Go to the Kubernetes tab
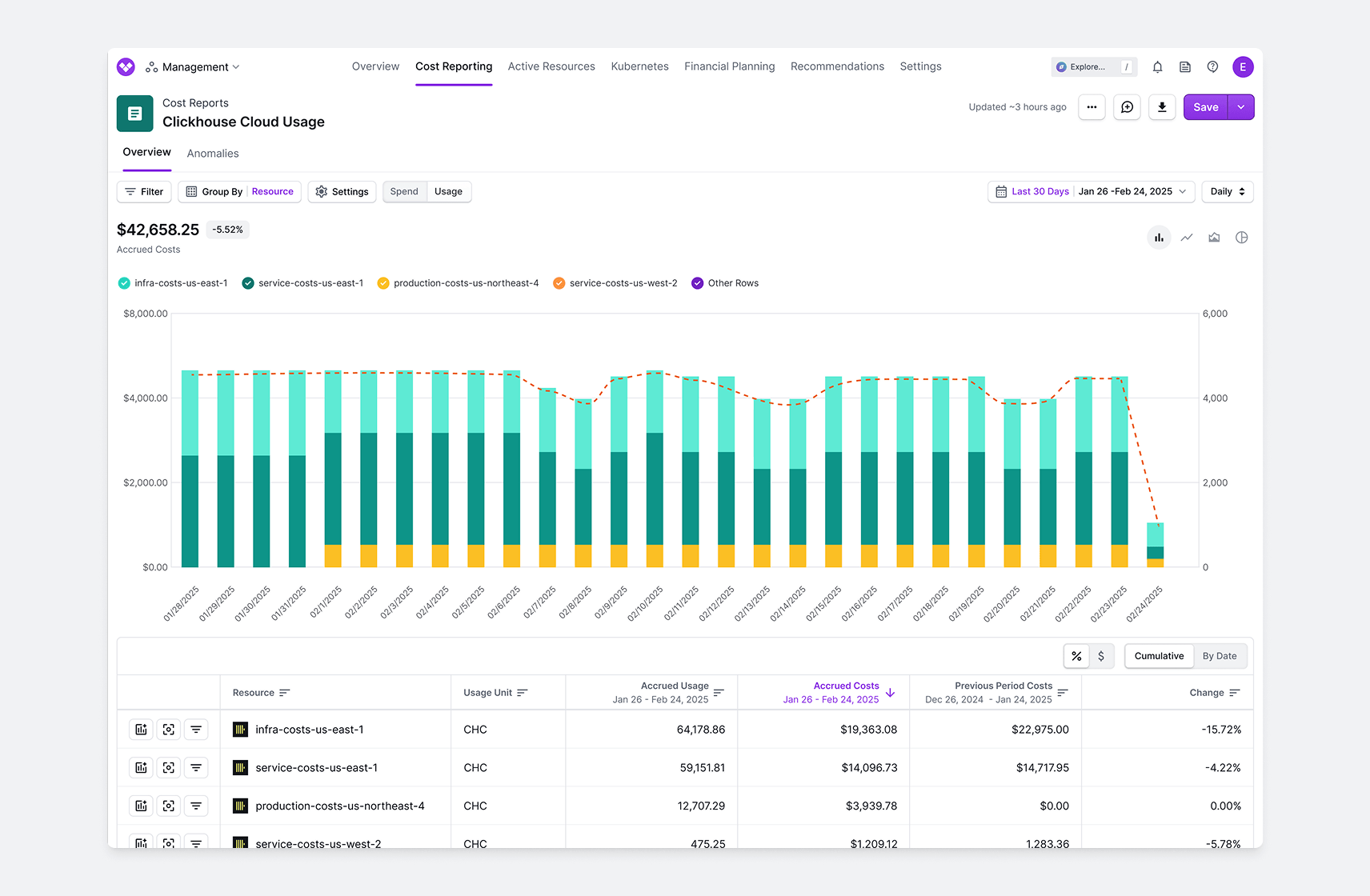The width and height of the screenshot is (1370, 896). click(x=639, y=66)
